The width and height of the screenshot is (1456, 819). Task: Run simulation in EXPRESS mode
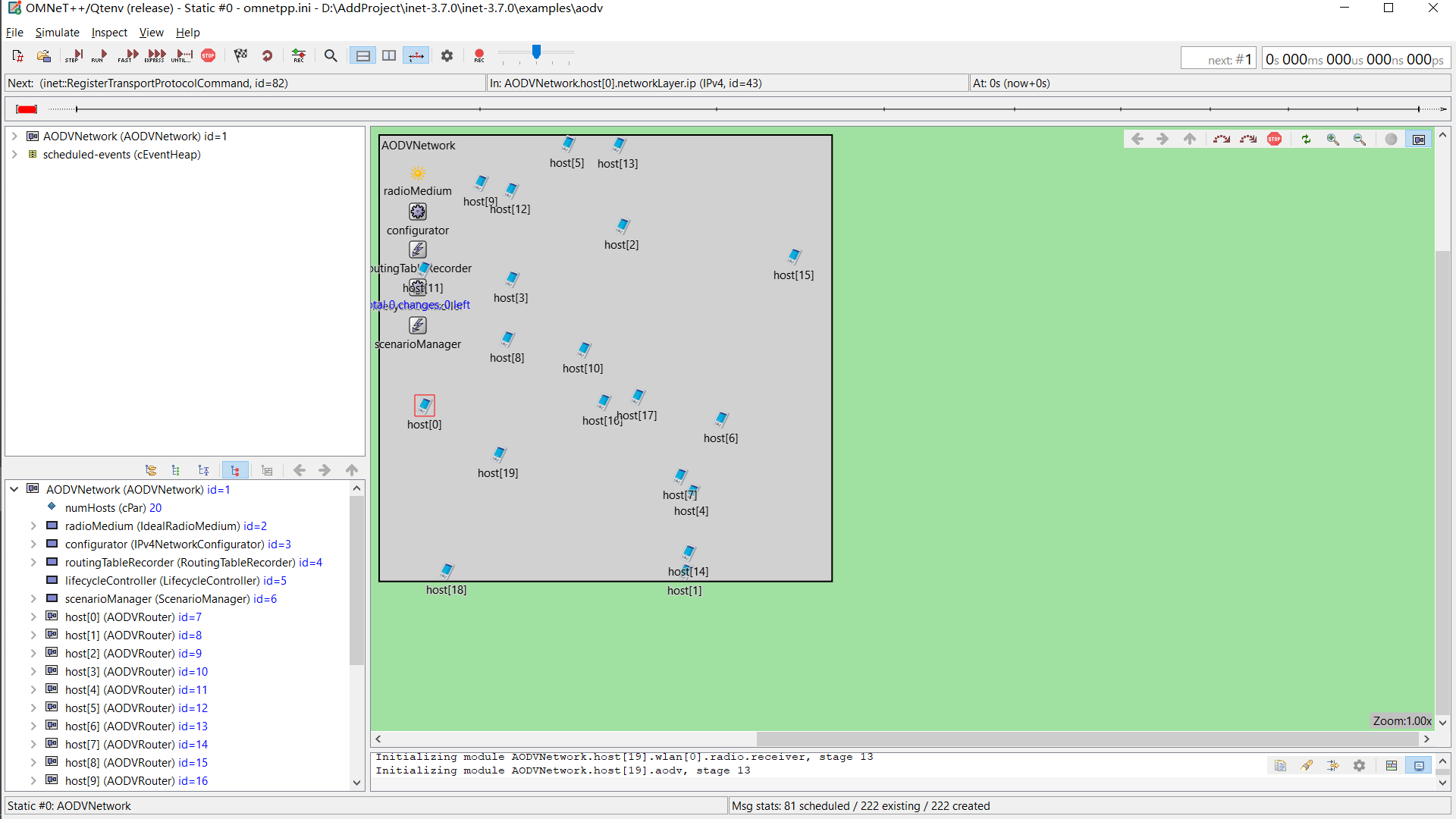[155, 55]
